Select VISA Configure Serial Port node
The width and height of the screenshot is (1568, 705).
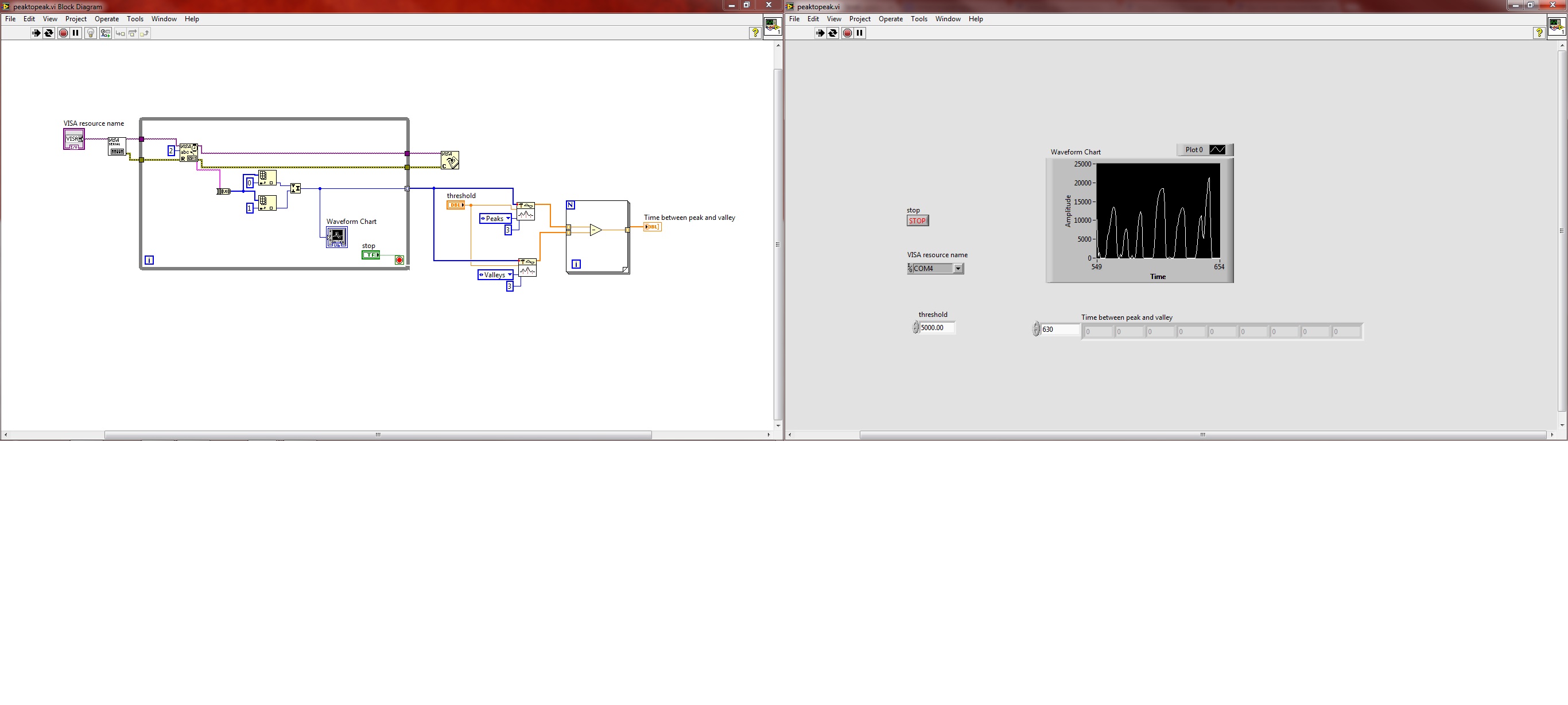[117, 146]
